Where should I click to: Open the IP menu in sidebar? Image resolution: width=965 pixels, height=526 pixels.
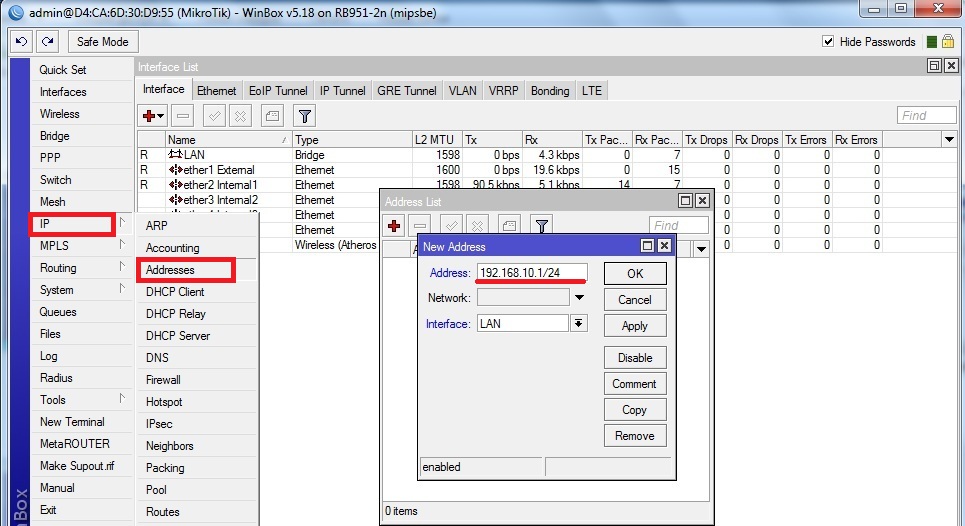click(72, 224)
